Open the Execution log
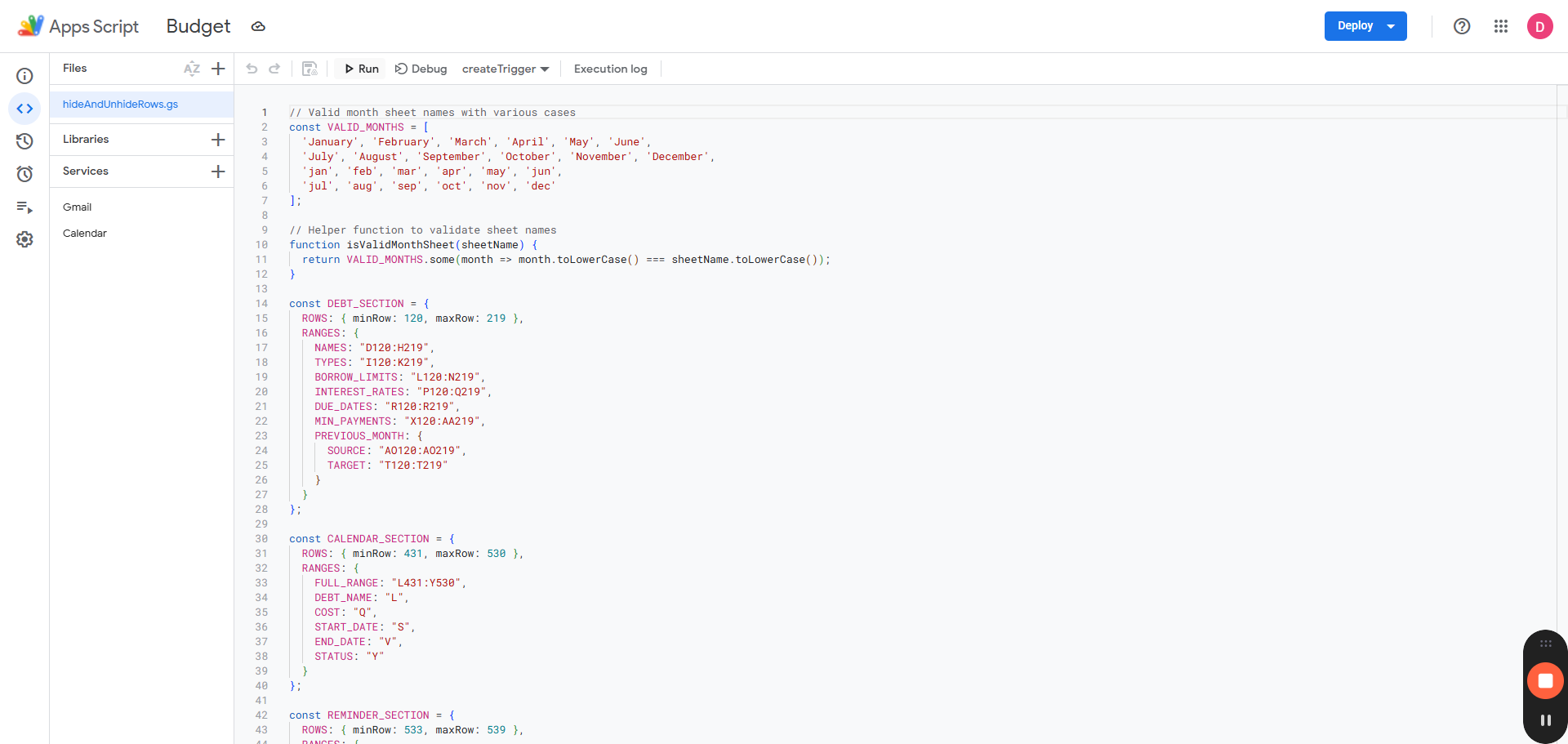1568x744 pixels. (x=611, y=69)
